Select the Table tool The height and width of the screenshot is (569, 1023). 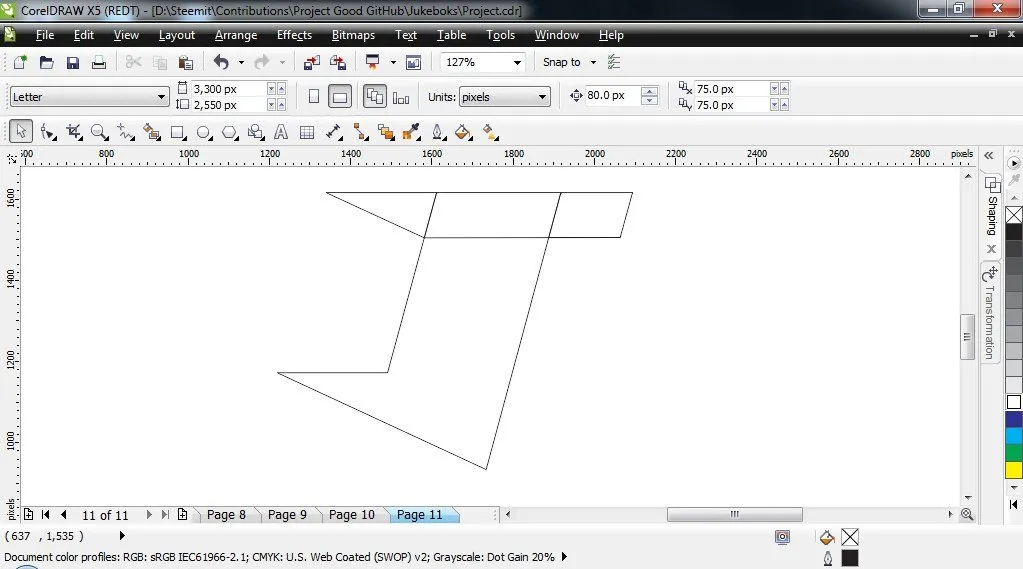click(307, 132)
